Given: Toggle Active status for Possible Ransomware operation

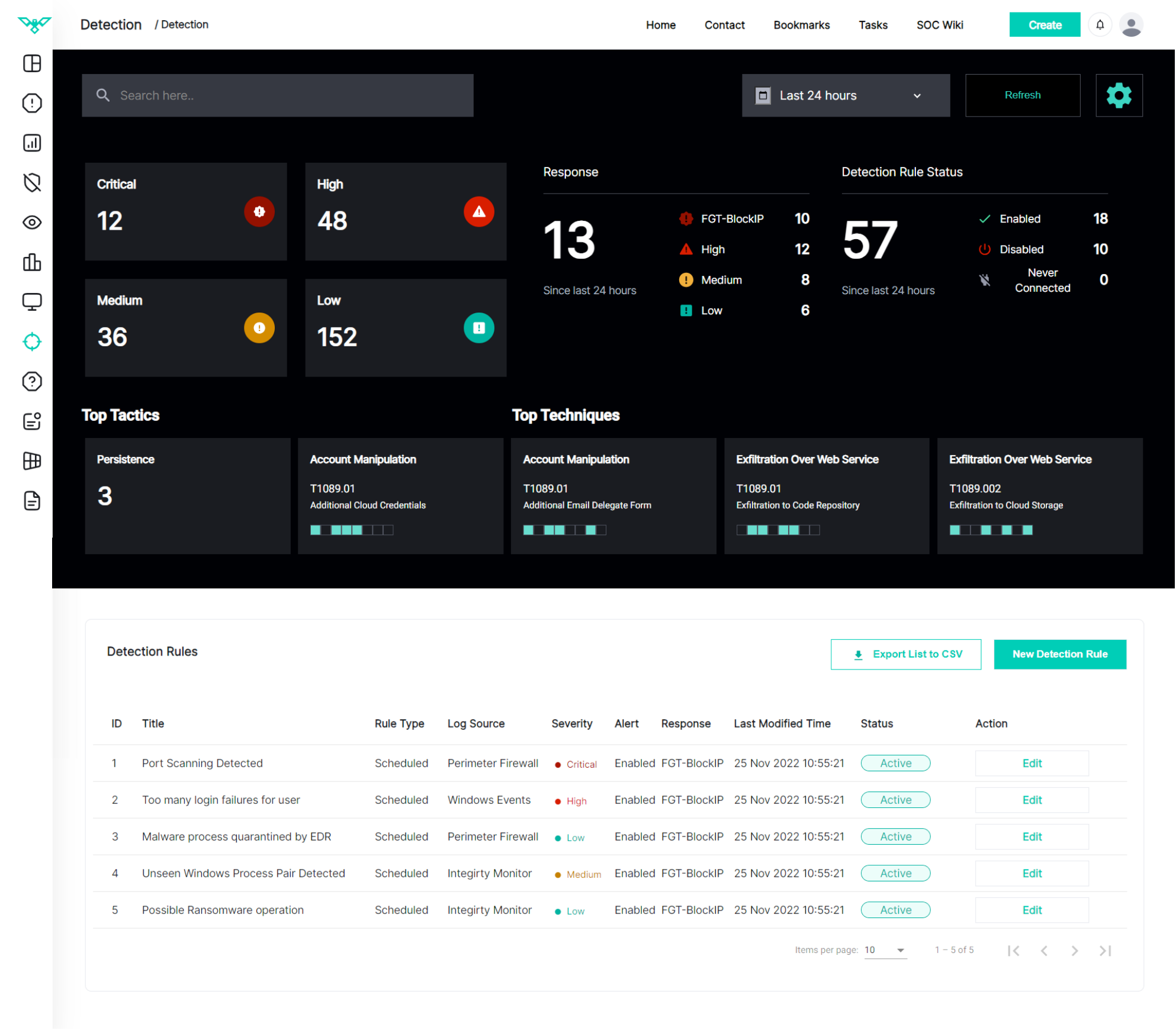Looking at the screenshot, I should [x=897, y=910].
